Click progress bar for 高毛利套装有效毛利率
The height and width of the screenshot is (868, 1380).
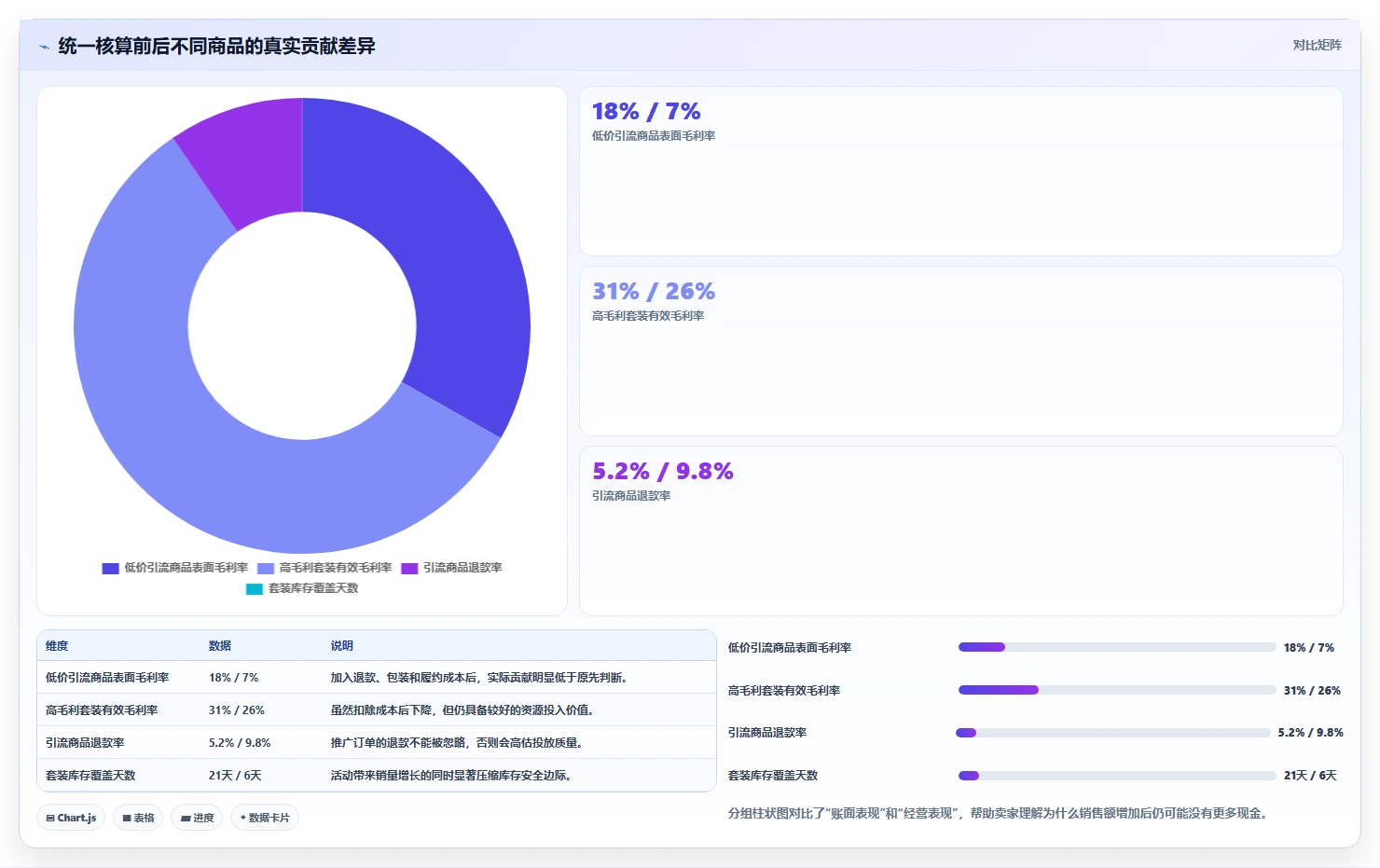(x=1117, y=690)
